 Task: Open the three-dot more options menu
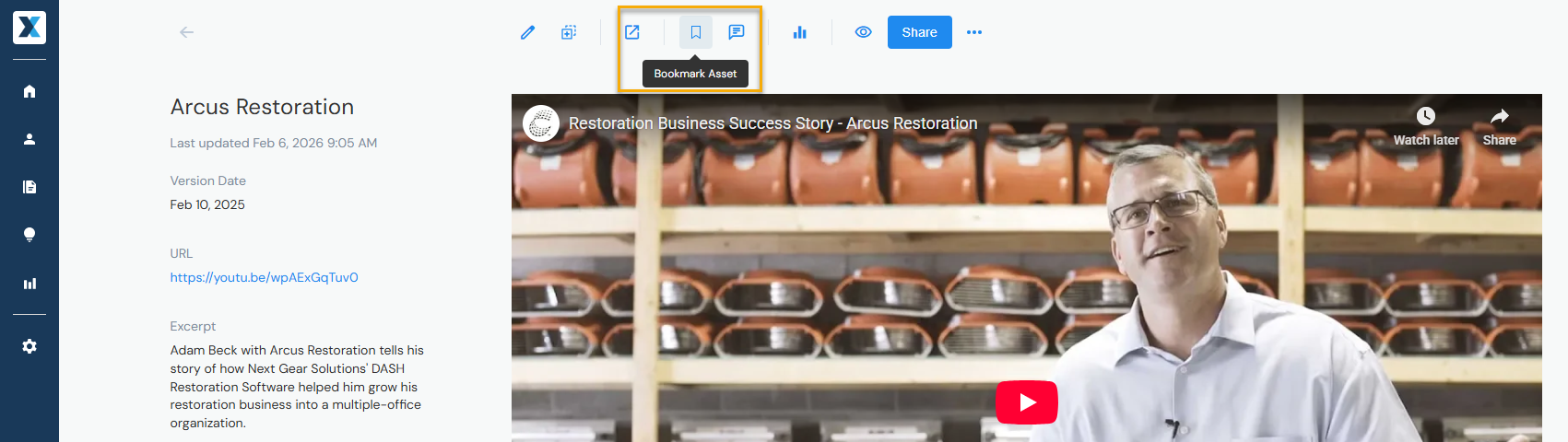coord(974,32)
